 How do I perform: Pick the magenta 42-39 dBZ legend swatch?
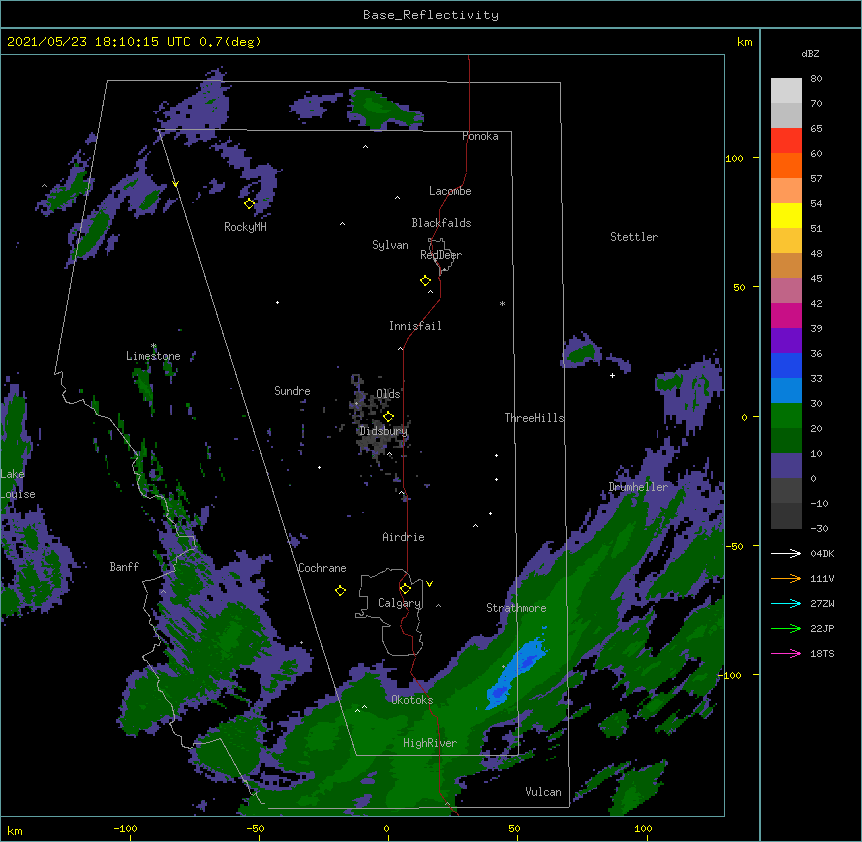(786, 315)
